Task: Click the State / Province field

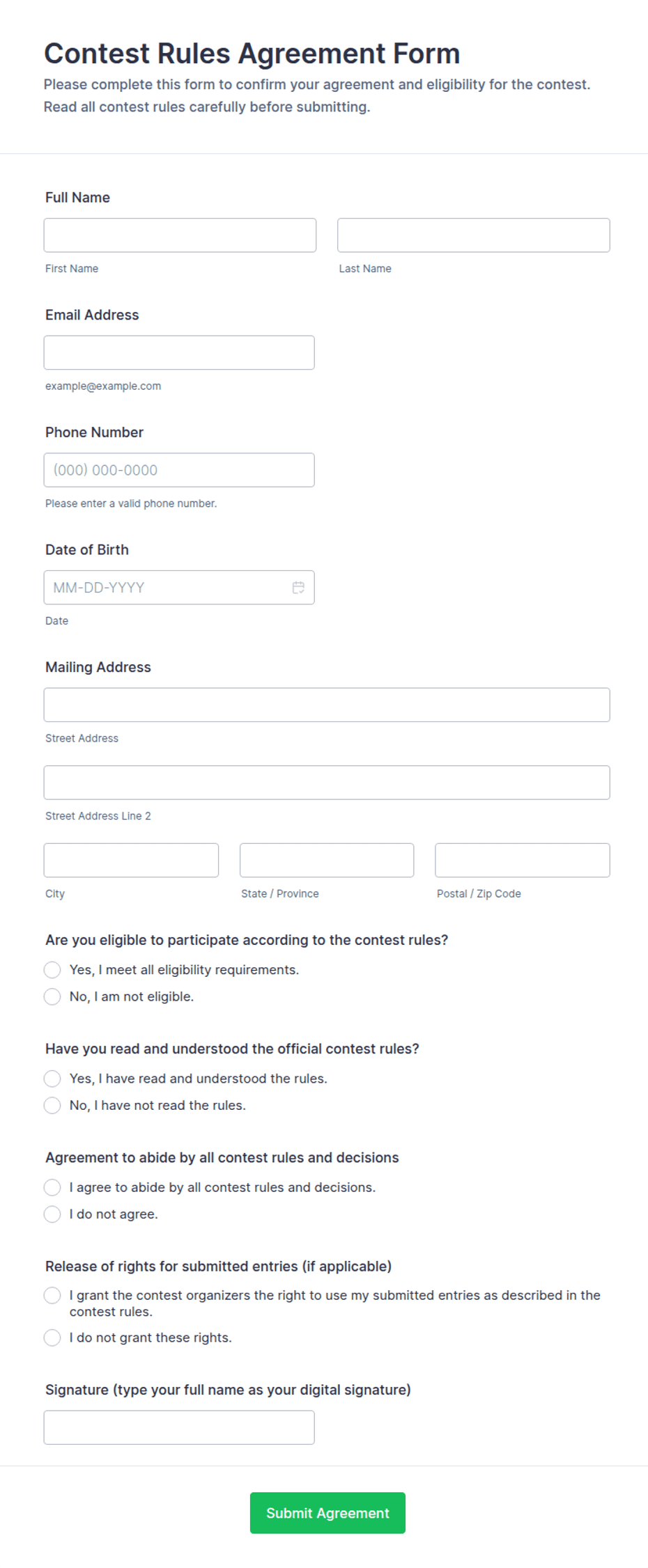Action: (x=327, y=861)
